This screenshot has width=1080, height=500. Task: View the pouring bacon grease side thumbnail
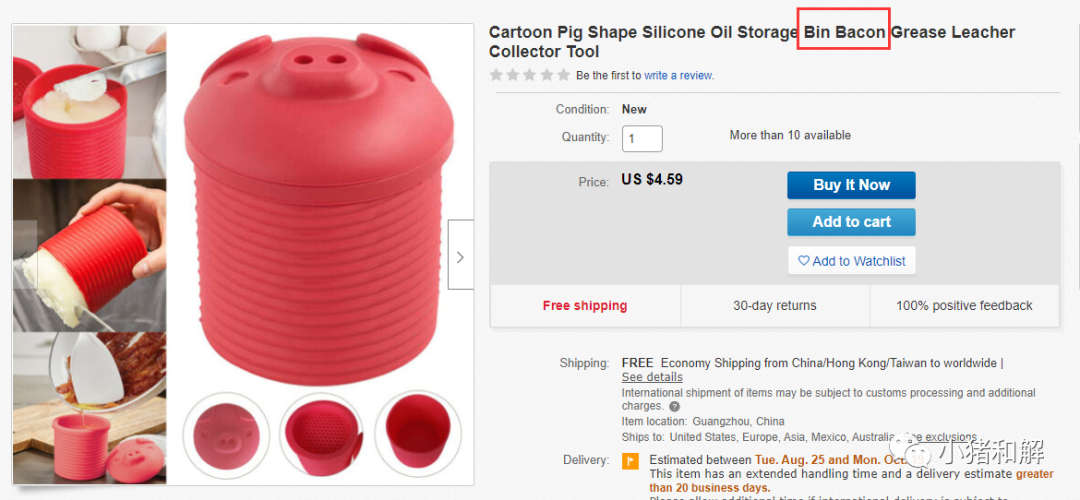90,408
